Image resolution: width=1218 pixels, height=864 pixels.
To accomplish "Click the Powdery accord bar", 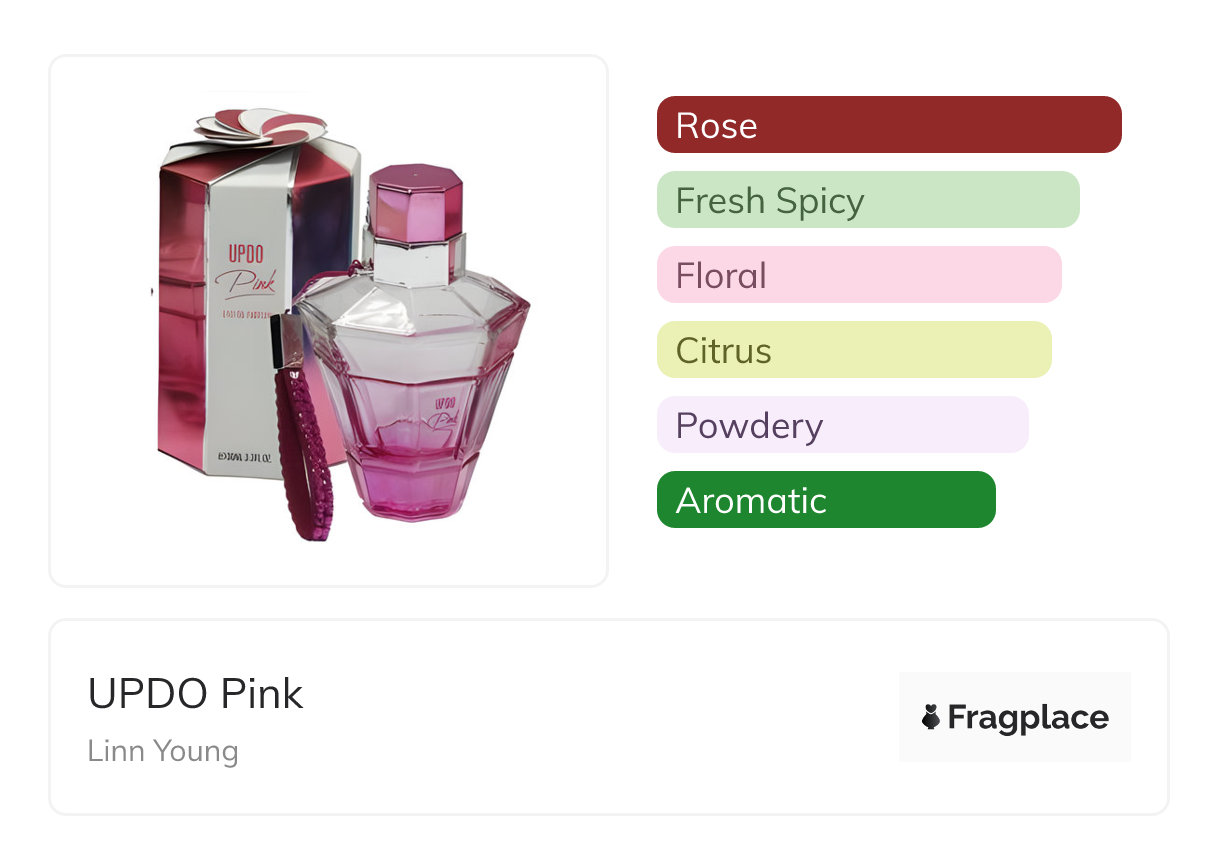I will pyautogui.click(x=842, y=425).
